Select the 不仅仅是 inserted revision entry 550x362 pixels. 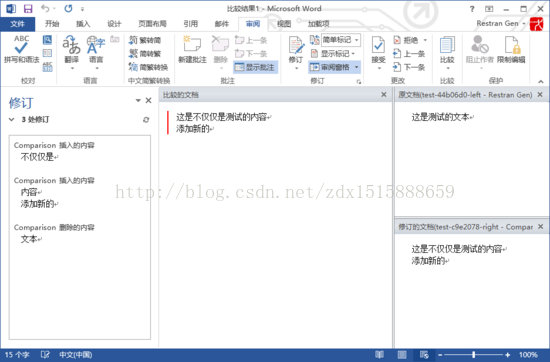click(x=39, y=157)
